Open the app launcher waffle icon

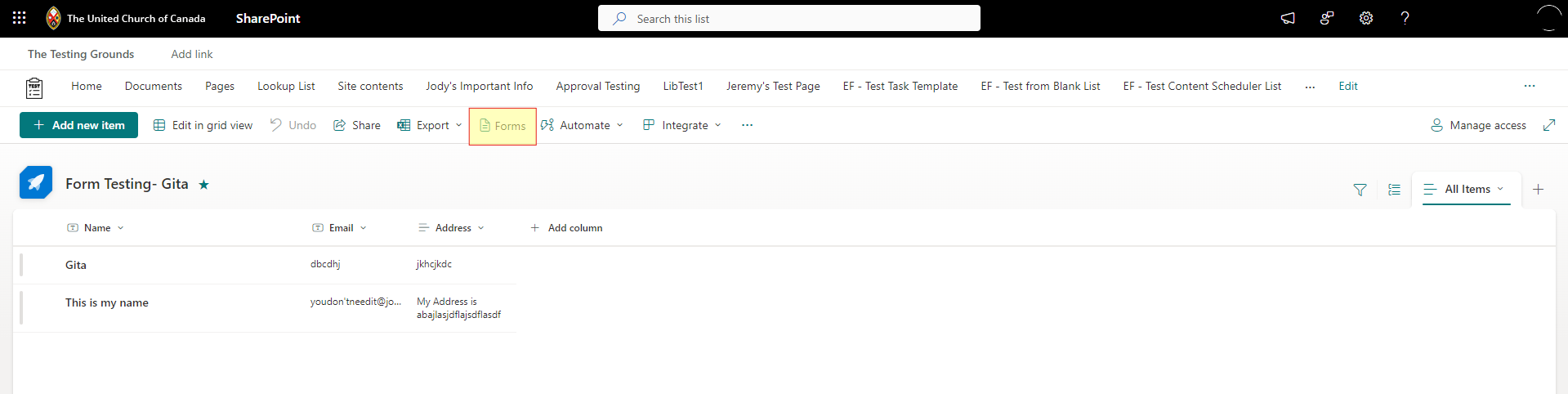tap(19, 18)
